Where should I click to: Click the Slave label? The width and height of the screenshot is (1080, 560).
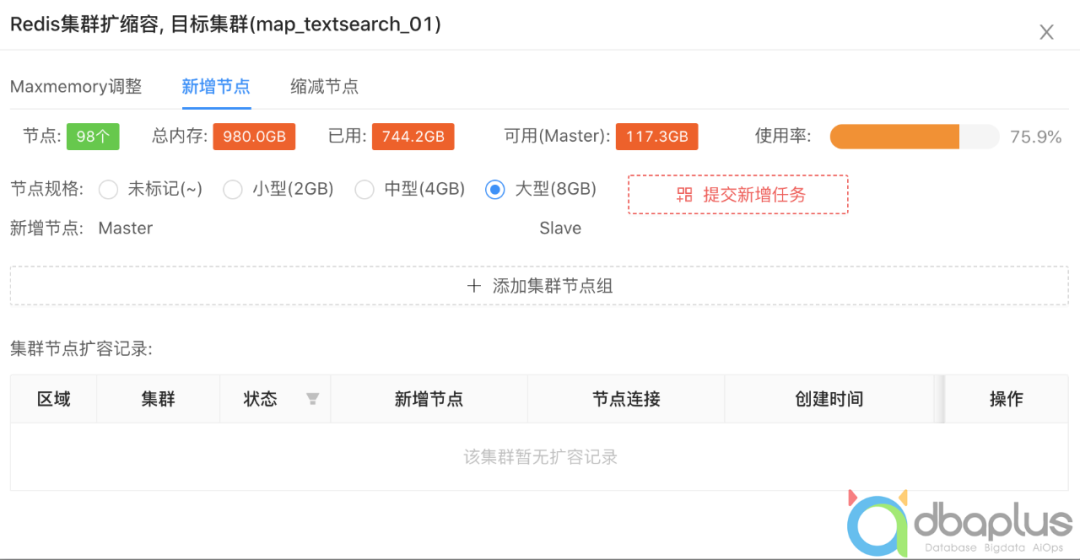(x=560, y=228)
